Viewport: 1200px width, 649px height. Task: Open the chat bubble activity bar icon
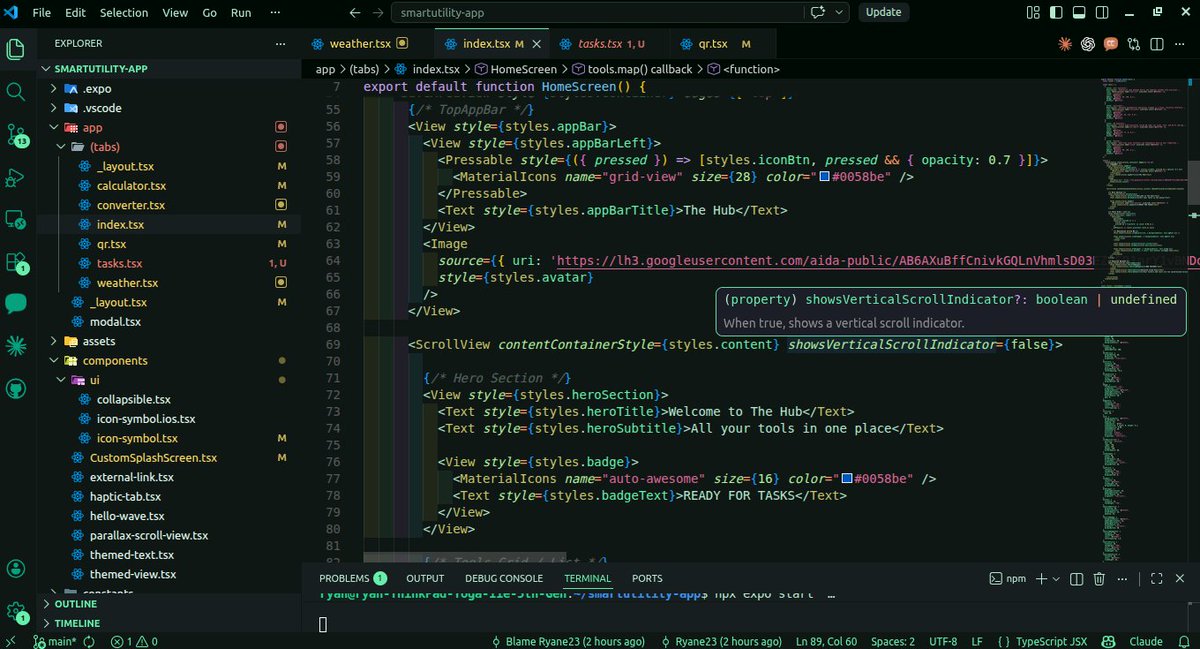coord(16,304)
